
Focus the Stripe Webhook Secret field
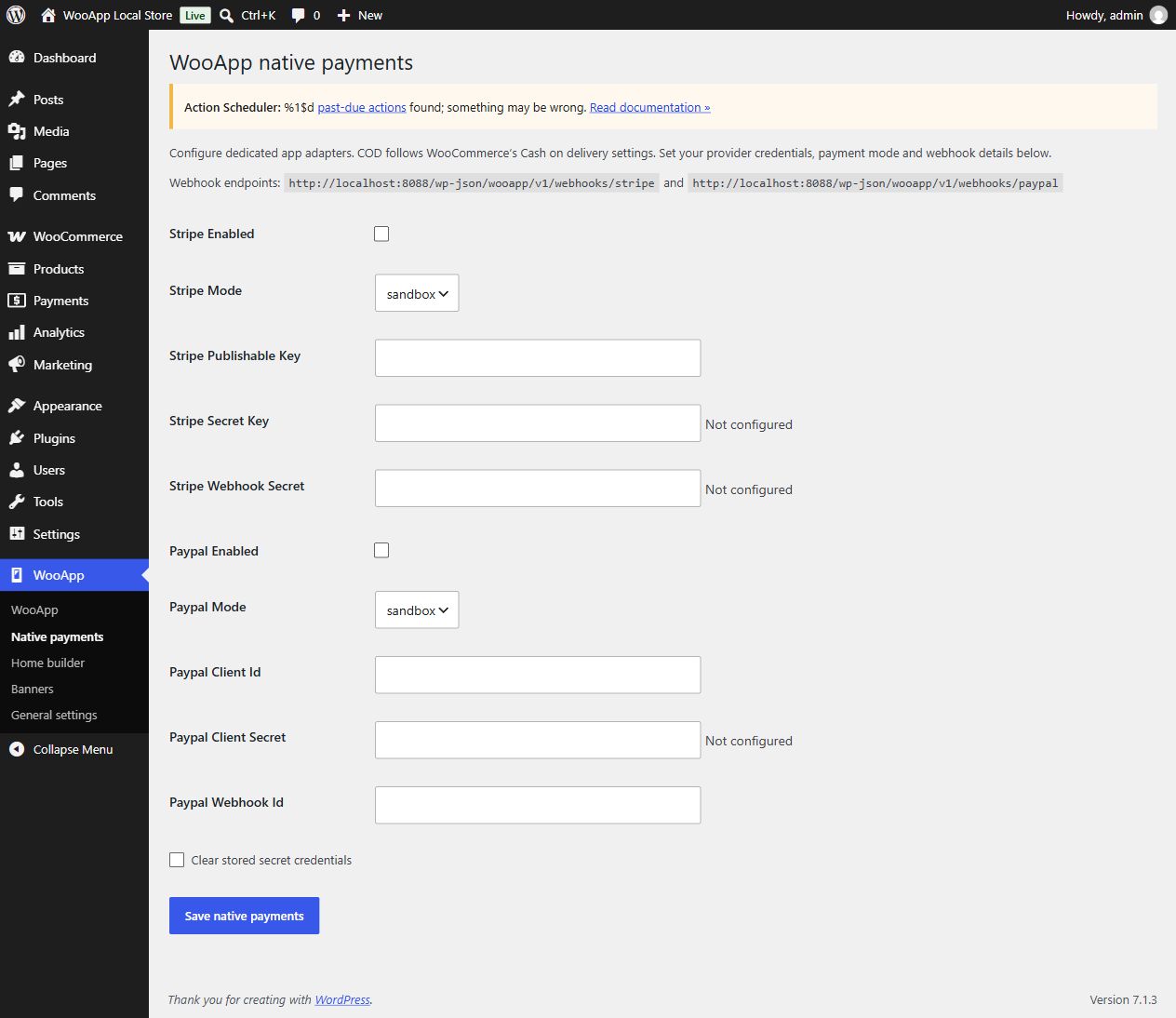(x=538, y=489)
